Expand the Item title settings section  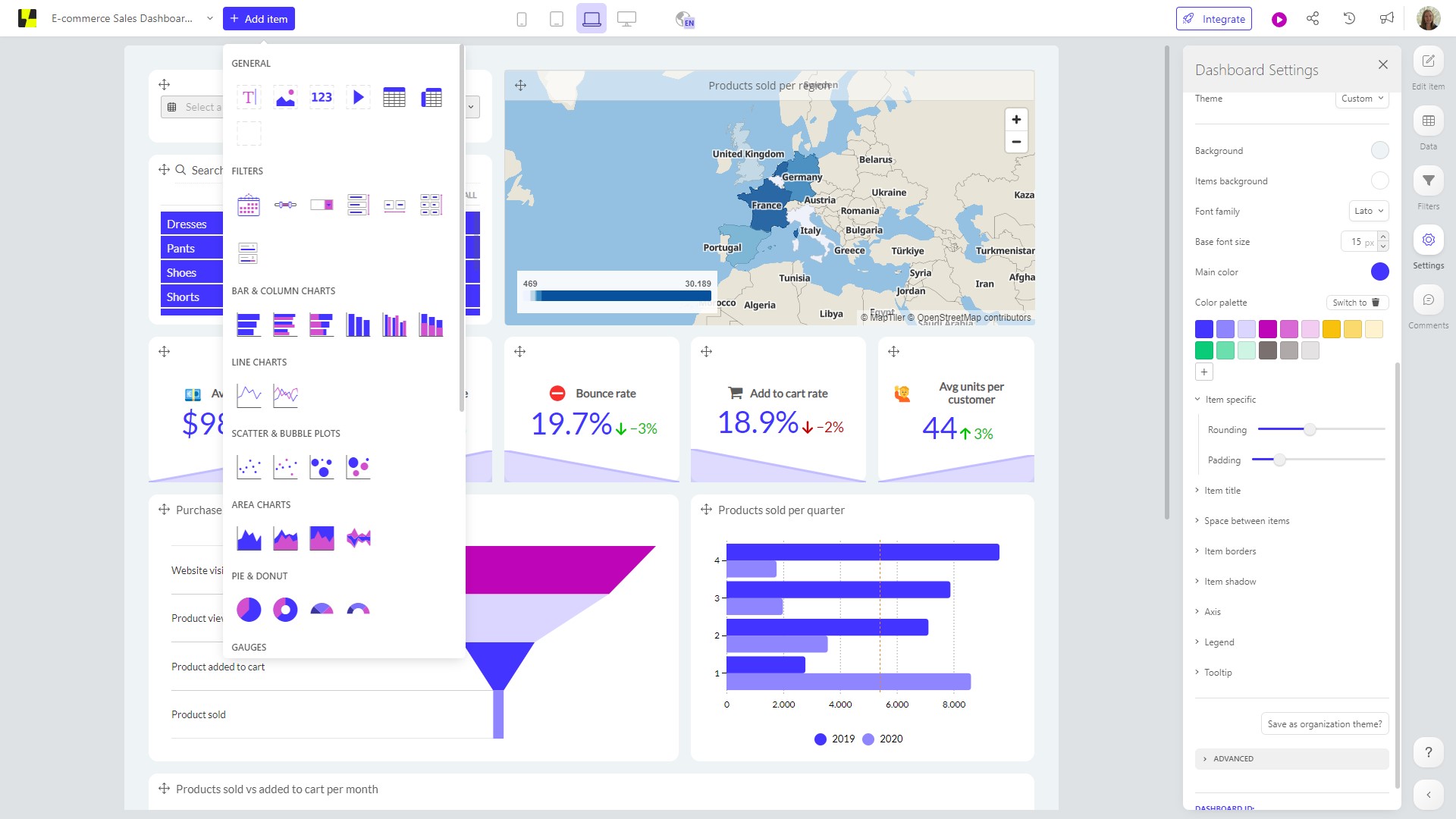point(1222,490)
